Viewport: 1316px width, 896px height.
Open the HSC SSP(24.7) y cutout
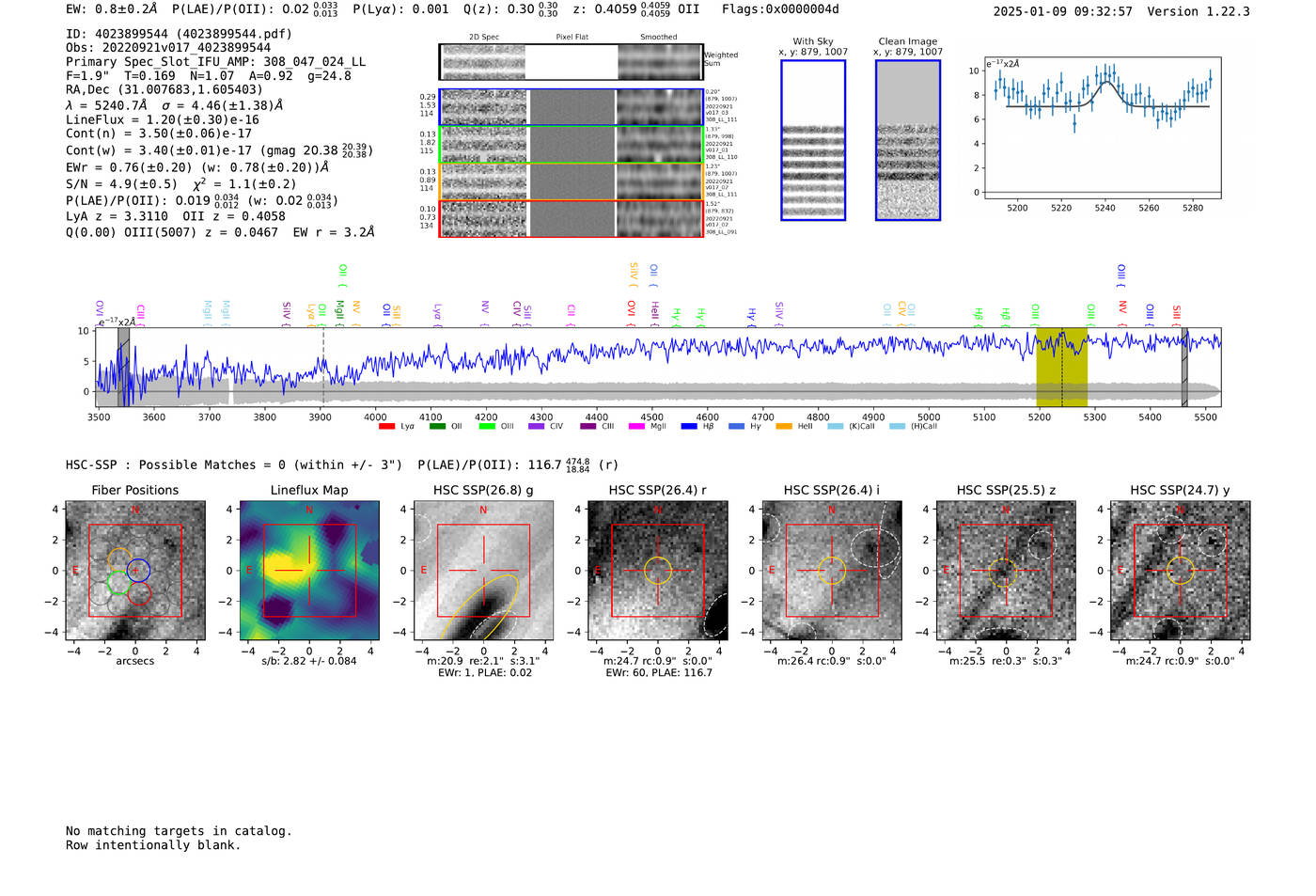click(x=1181, y=571)
